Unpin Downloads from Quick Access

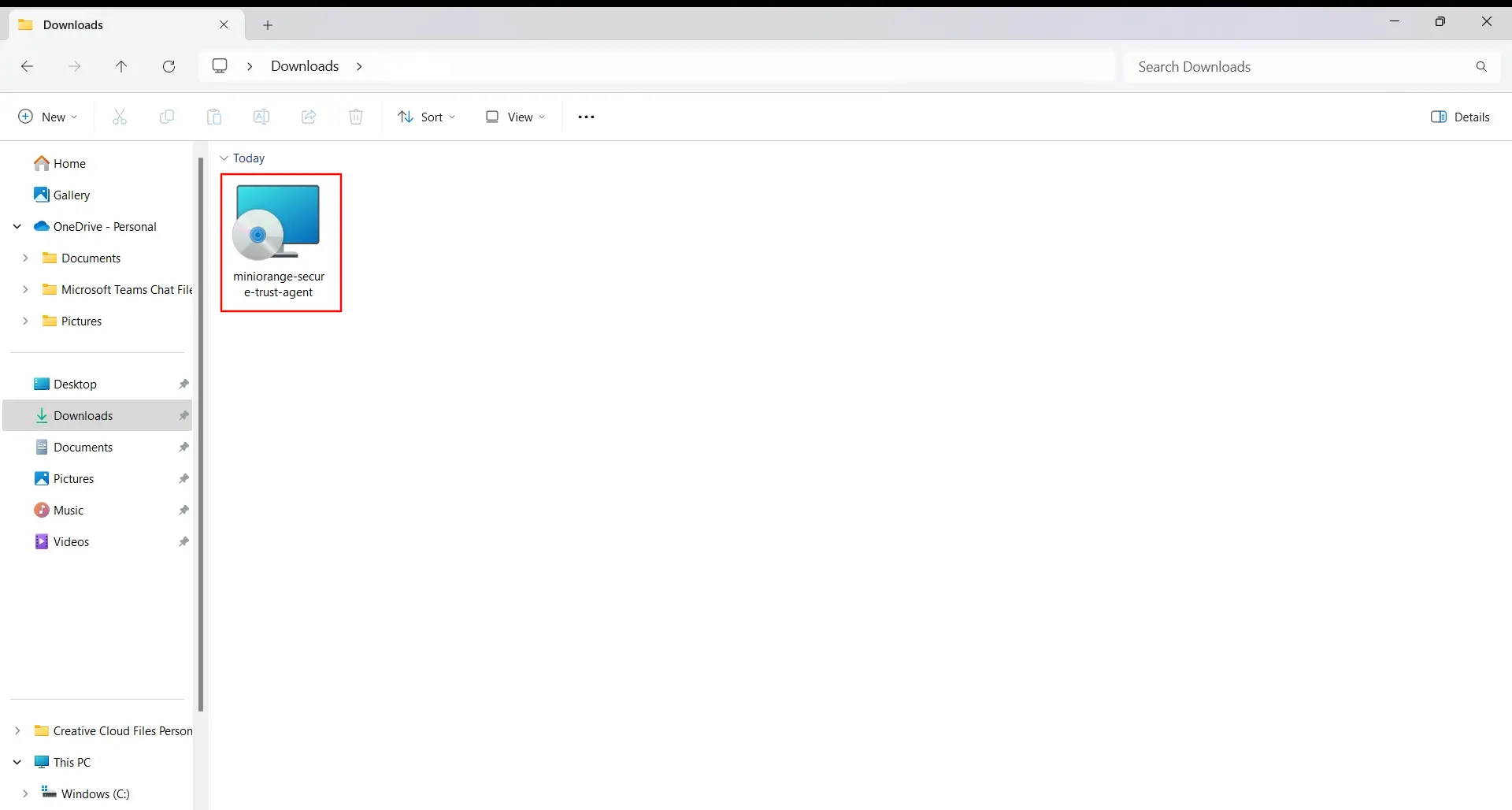pos(183,415)
